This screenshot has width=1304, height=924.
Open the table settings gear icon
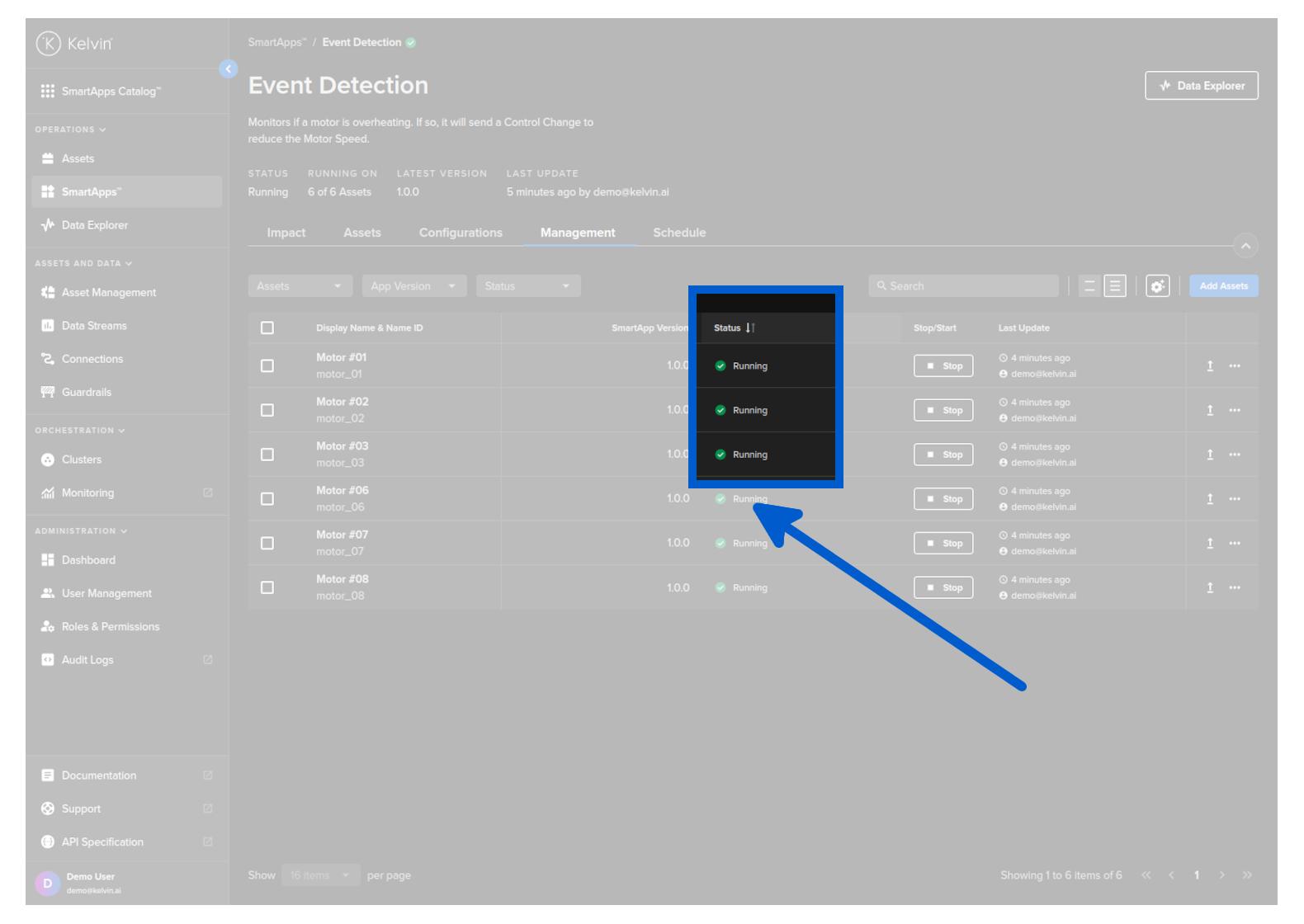coord(1157,286)
